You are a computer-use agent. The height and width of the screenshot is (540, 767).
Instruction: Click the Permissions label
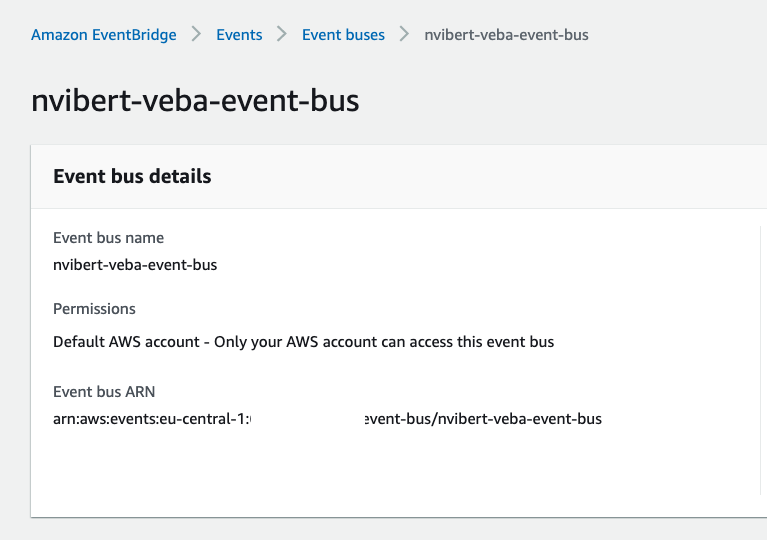click(x=94, y=308)
